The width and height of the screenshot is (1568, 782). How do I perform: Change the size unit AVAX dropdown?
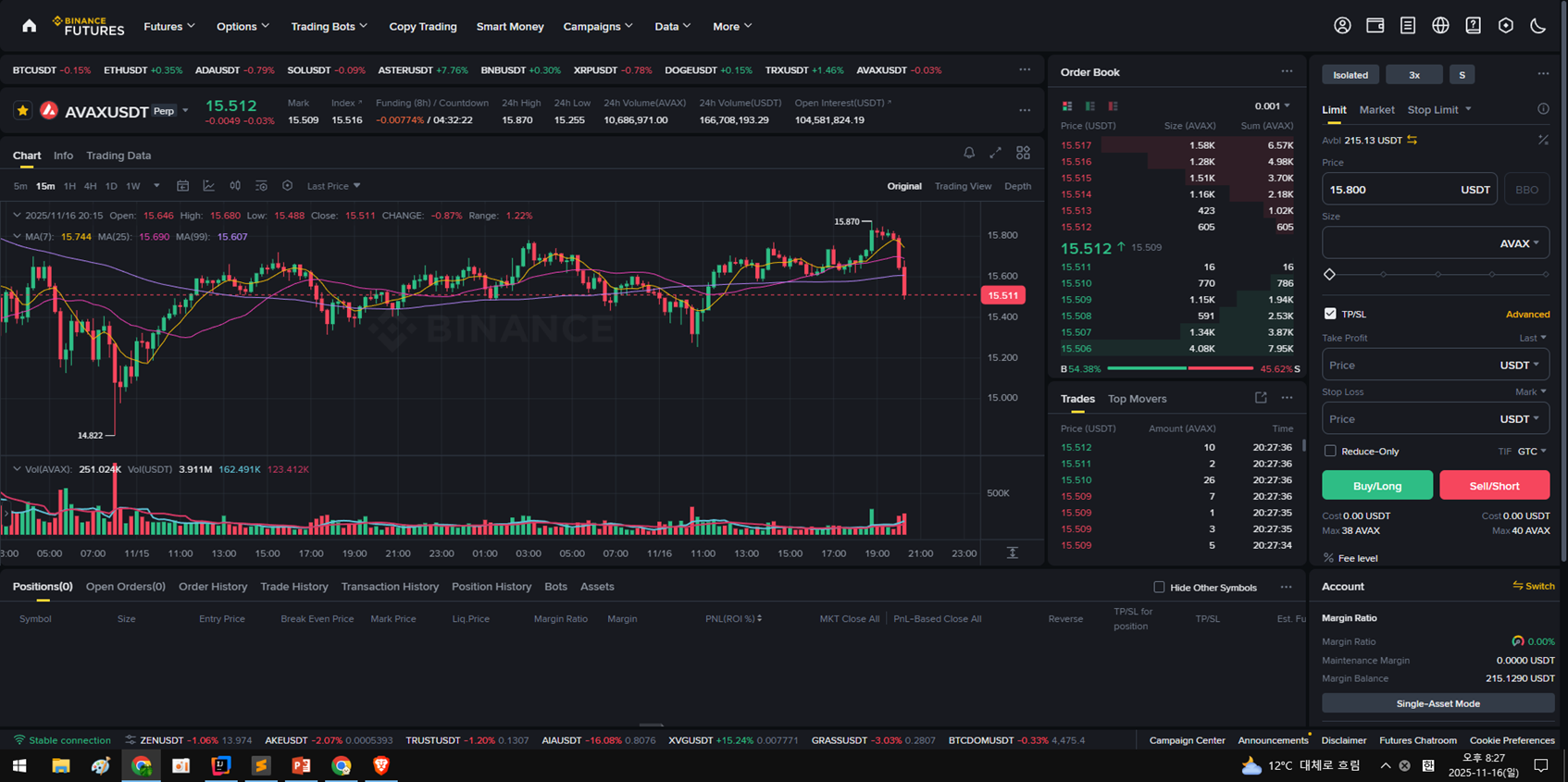1520,243
